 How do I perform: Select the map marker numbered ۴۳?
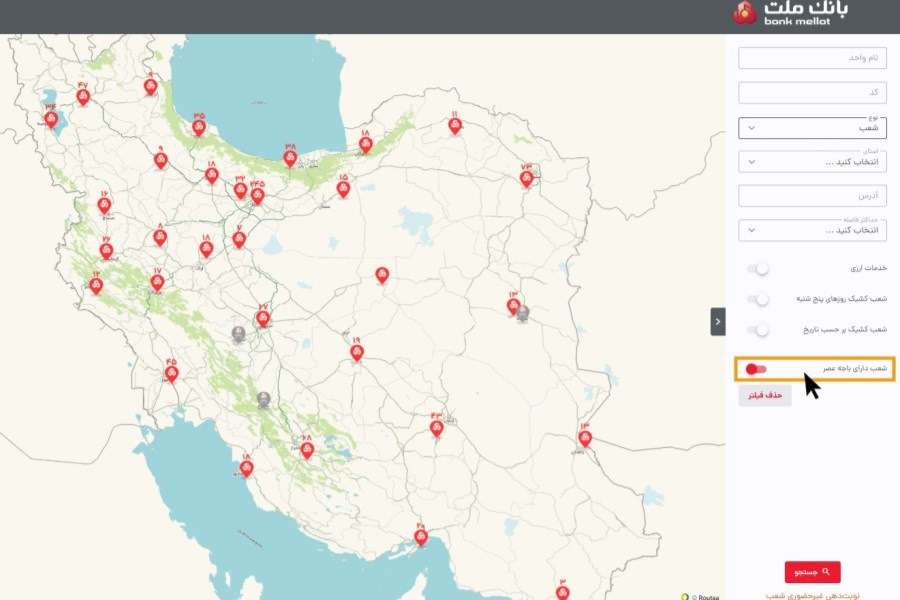tap(436, 428)
